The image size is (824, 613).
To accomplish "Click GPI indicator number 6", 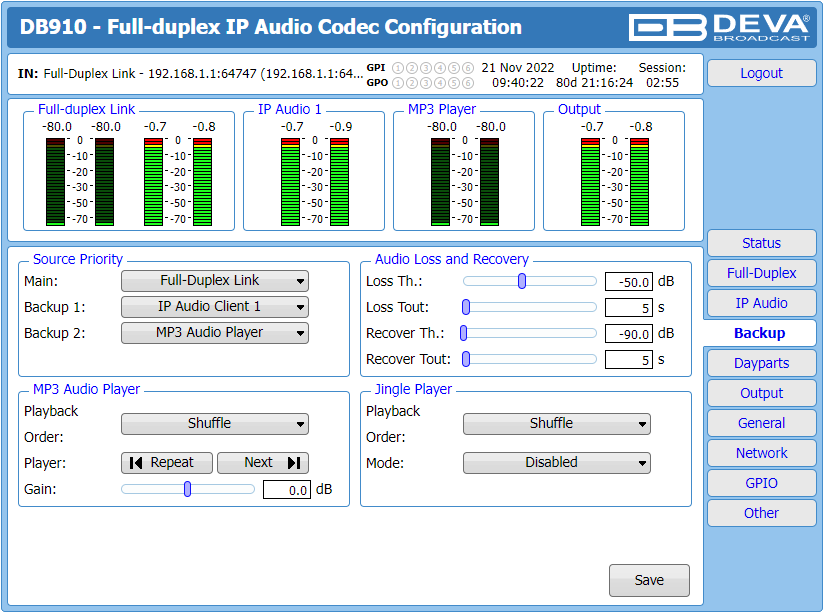I will tap(468, 68).
